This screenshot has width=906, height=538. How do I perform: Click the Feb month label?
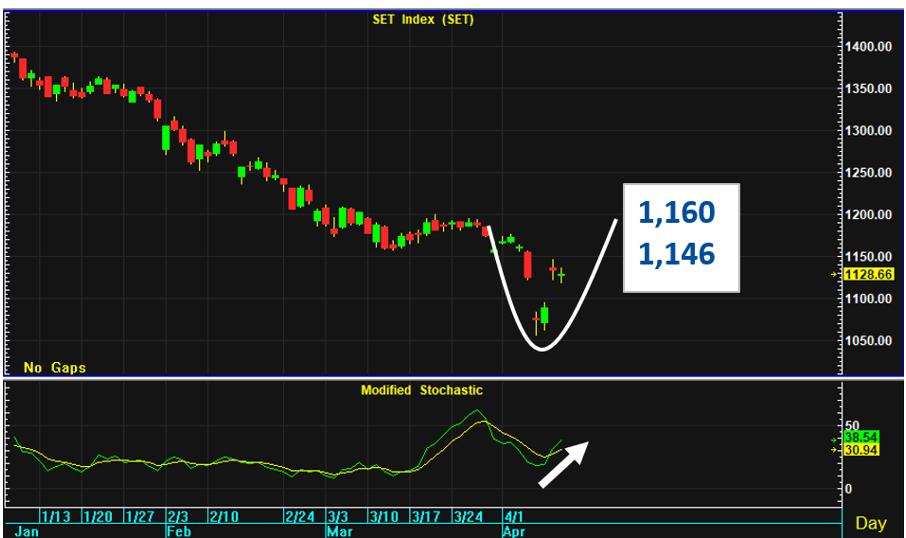(179, 532)
